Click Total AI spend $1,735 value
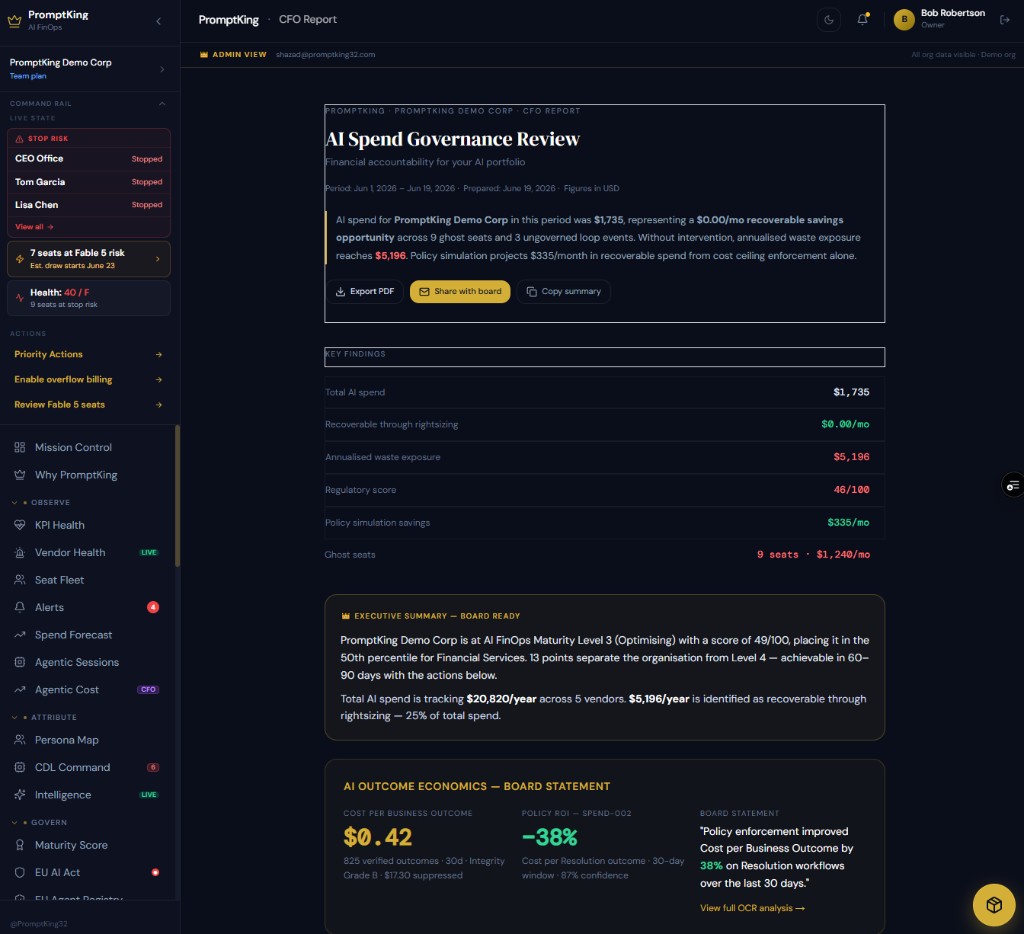The height and width of the screenshot is (934, 1024). point(851,392)
